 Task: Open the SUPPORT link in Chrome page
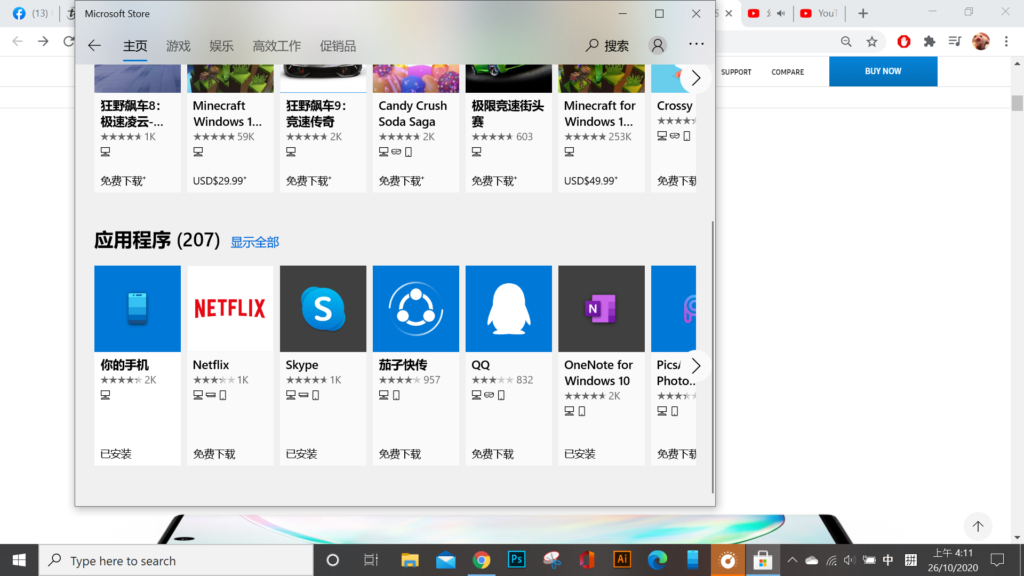[x=736, y=72]
